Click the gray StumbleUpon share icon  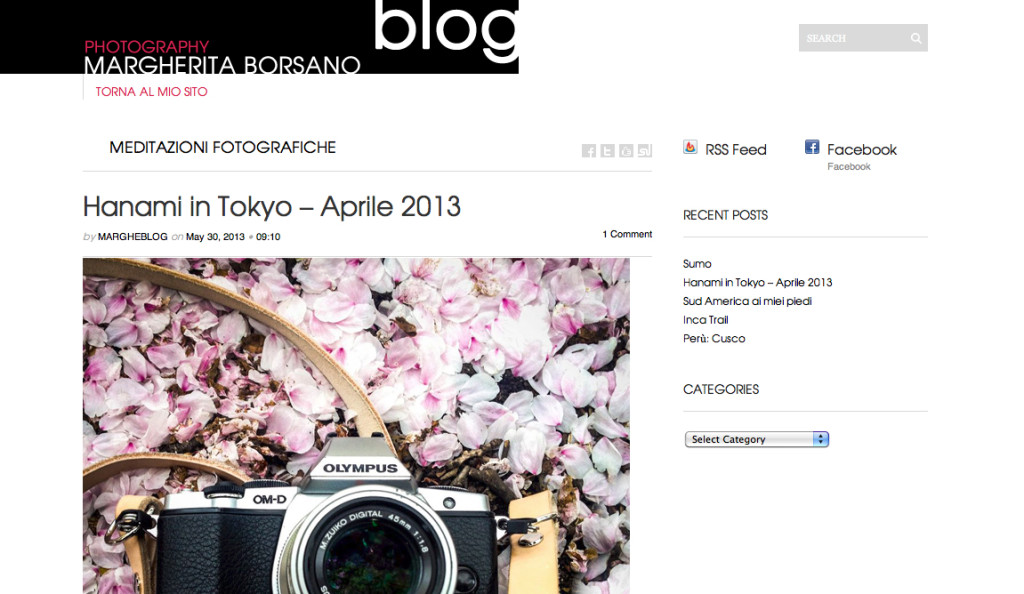click(x=645, y=151)
